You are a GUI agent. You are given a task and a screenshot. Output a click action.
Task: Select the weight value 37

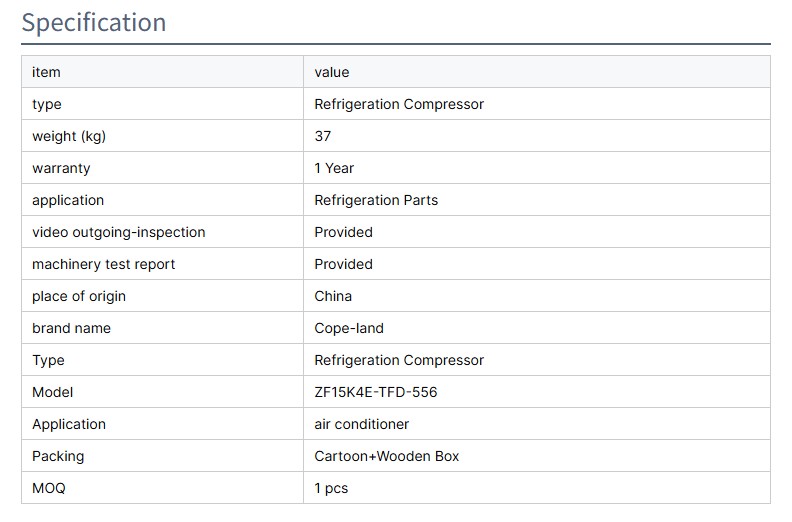click(x=323, y=136)
